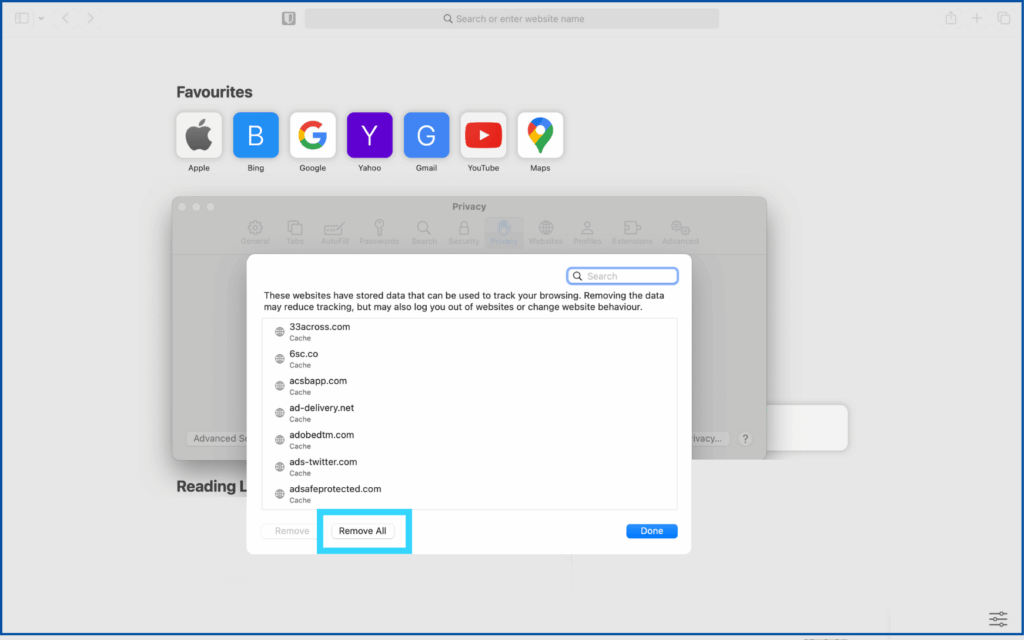The height and width of the screenshot is (640, 1024).
Task: Open the Yahoo favourite shortcut
Action: pyautogui.click(x=370, y=135)
